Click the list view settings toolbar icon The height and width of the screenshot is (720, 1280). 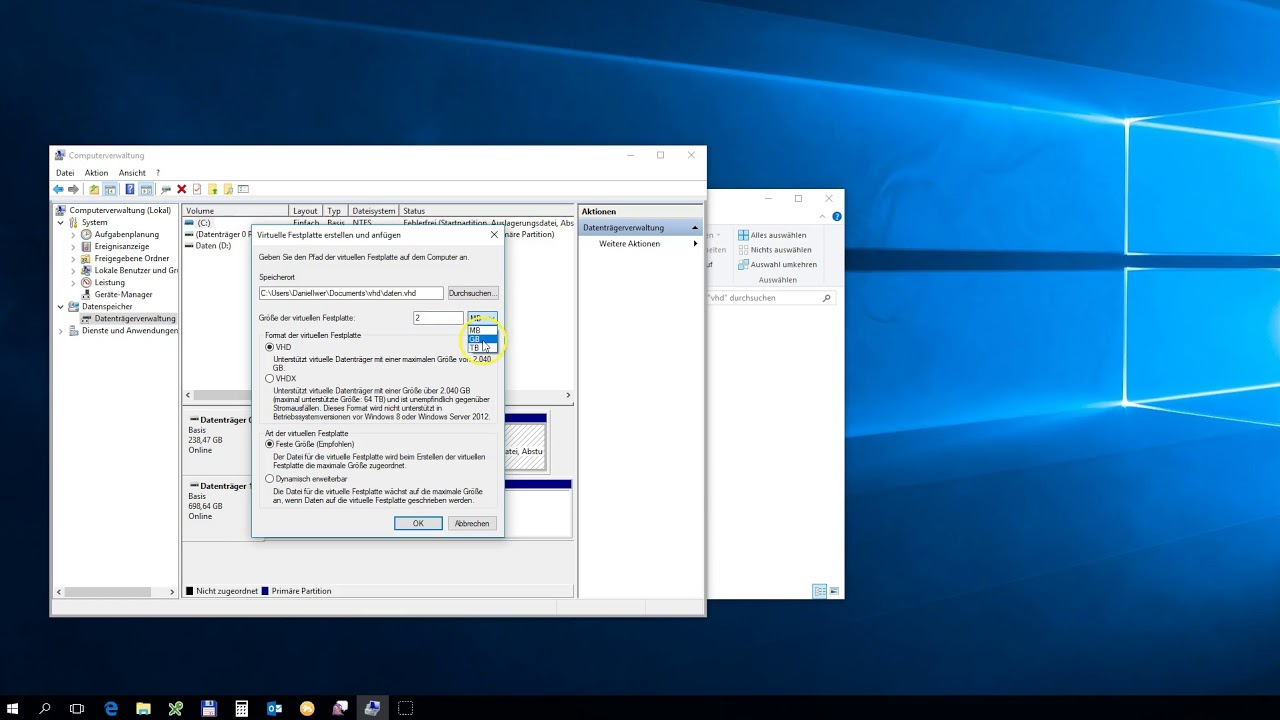point(243,189)
